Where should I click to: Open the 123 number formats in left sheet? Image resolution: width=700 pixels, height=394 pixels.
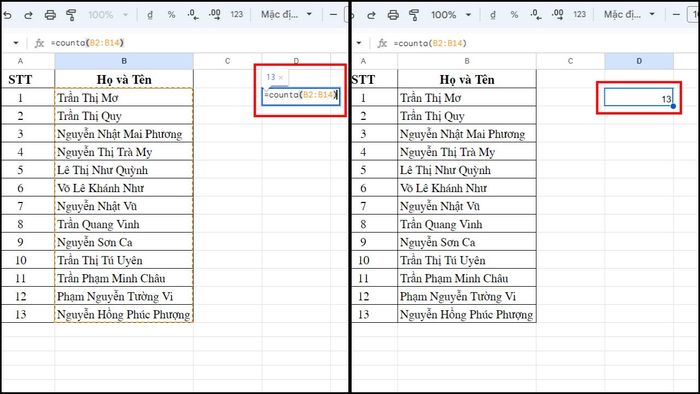click(237, 15)
